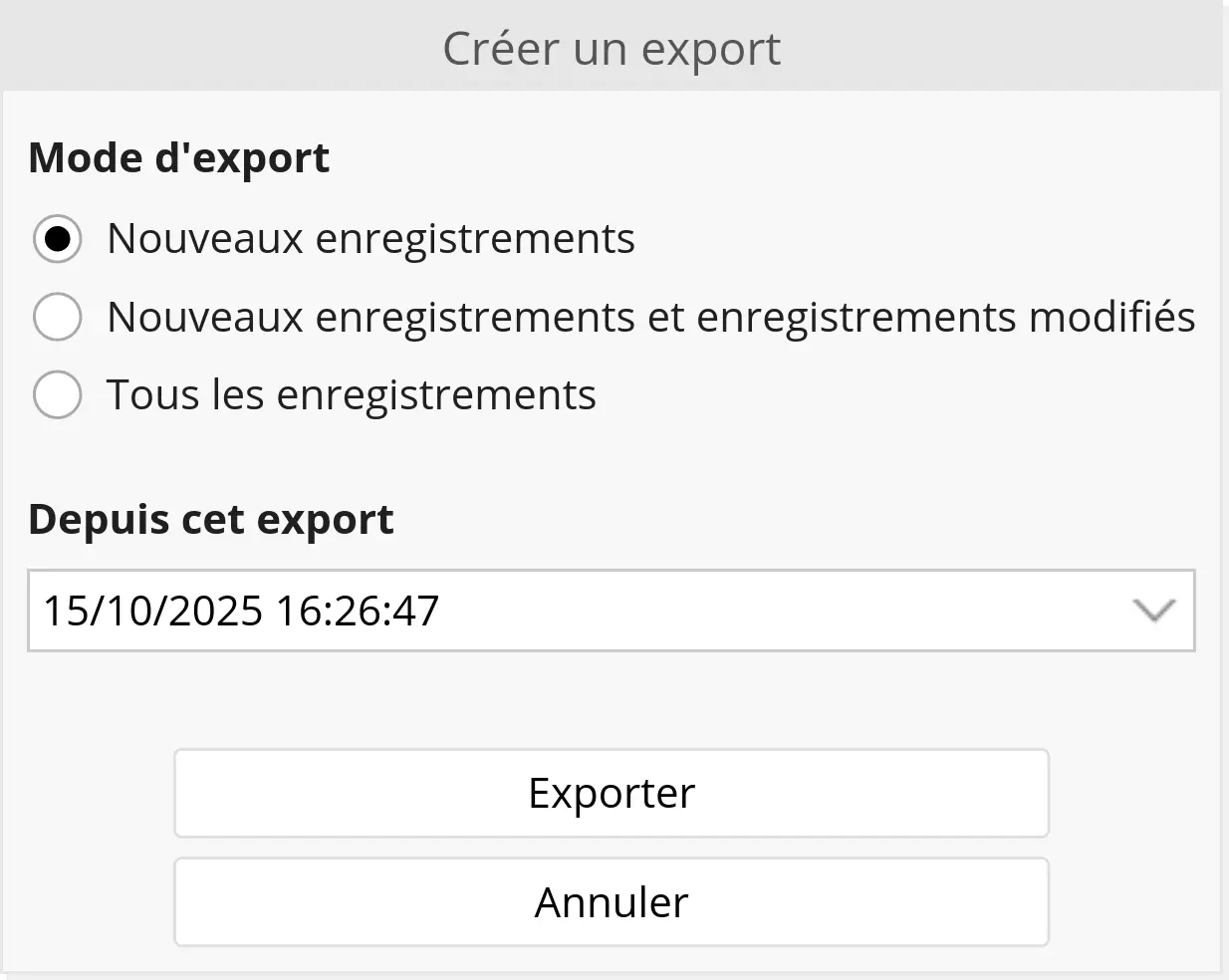Click the word "Exporter" on the export button
Image resolution: width=1229 pixels, height=980 pixels.
[611, 793]
